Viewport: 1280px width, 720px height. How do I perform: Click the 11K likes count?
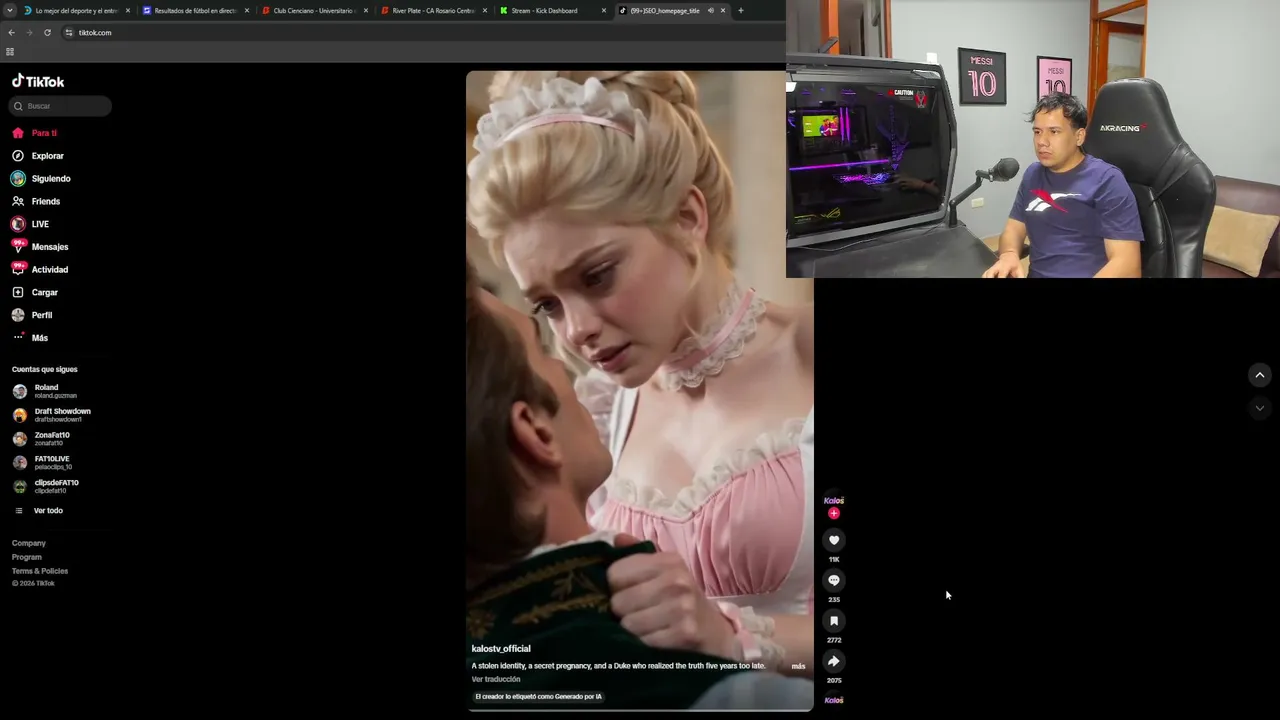(x=834, y=559)
